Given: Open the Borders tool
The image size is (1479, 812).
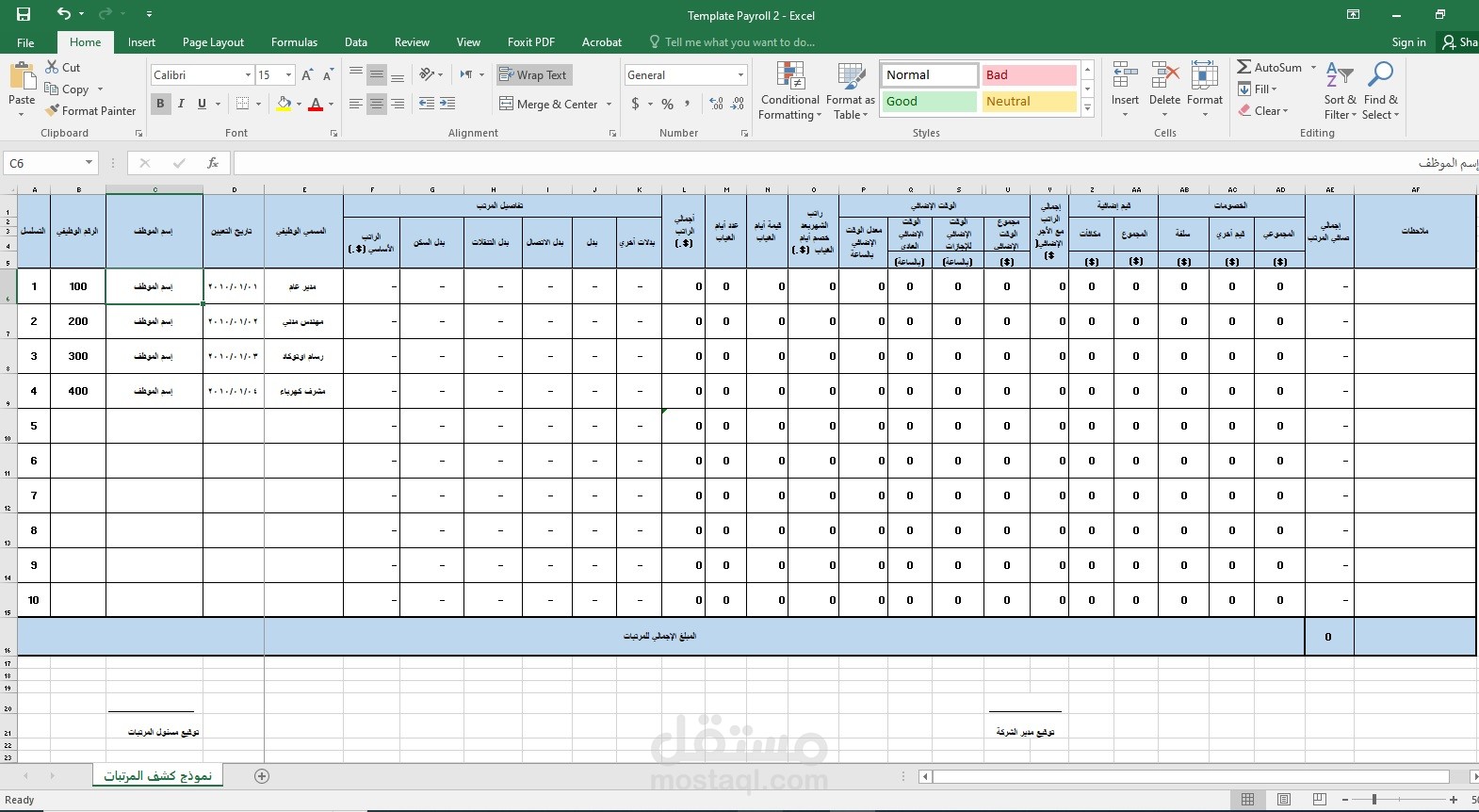Looking at the screenshot, I should click(242, 104).
